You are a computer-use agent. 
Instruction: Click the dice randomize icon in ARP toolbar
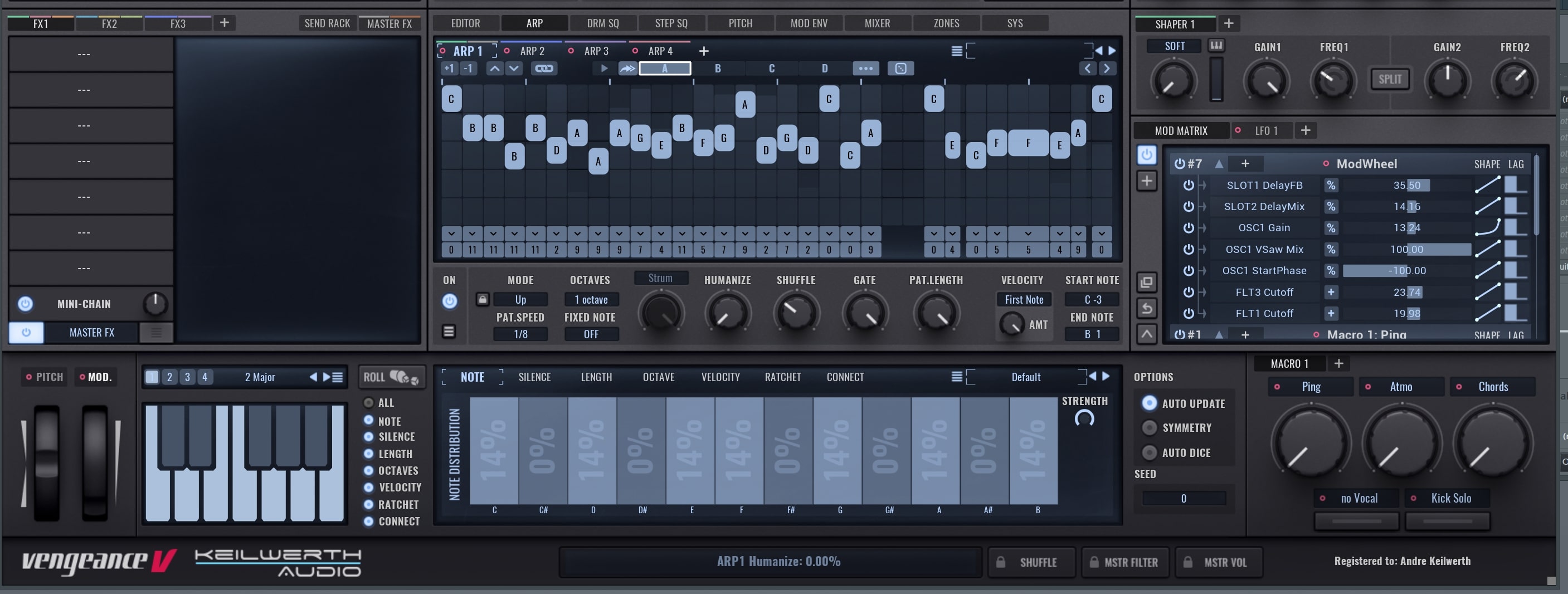click(x=900, y=68)
